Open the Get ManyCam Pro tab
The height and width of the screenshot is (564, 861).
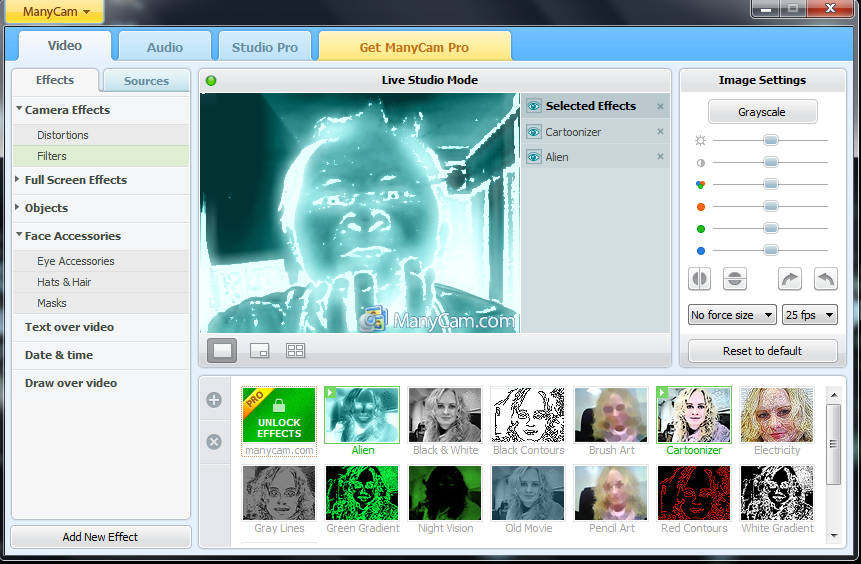(415, 47)
